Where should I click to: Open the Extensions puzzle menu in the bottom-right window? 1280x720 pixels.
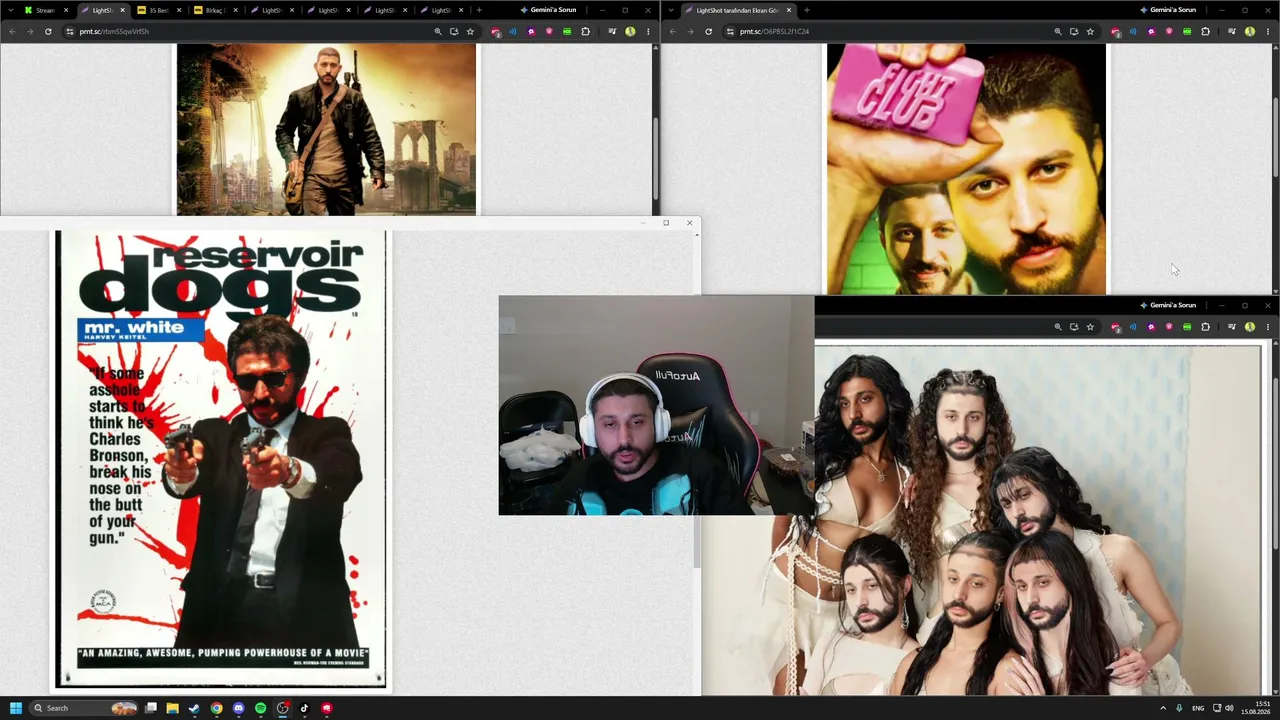pyautogui.click(x=1205, y=326)
